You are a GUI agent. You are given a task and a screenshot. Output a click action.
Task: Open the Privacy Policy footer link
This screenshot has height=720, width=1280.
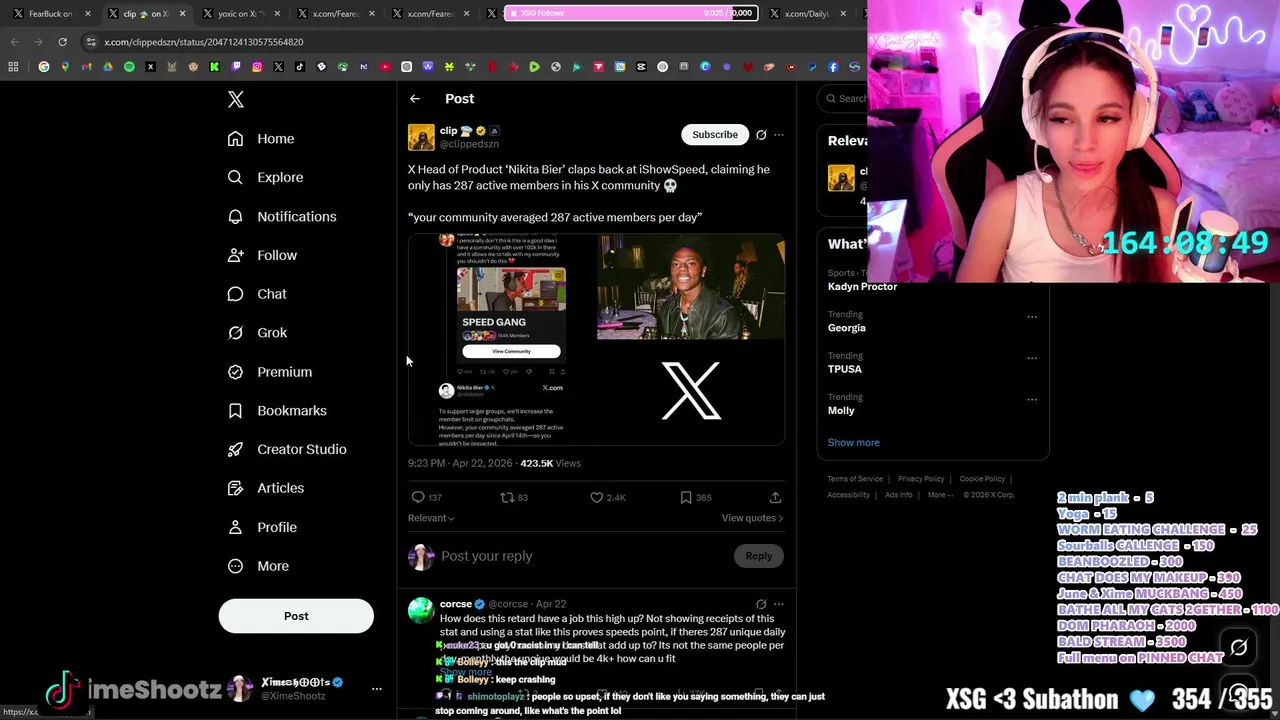(x=921, y=479)
